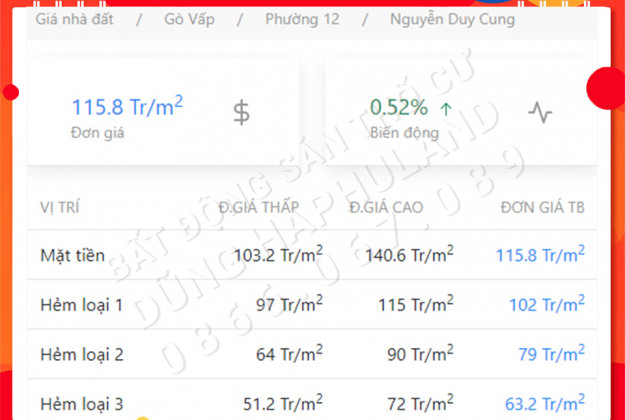
Task: Select the Hẻm loại 1 row label
Action: click(x=81, y=304)
